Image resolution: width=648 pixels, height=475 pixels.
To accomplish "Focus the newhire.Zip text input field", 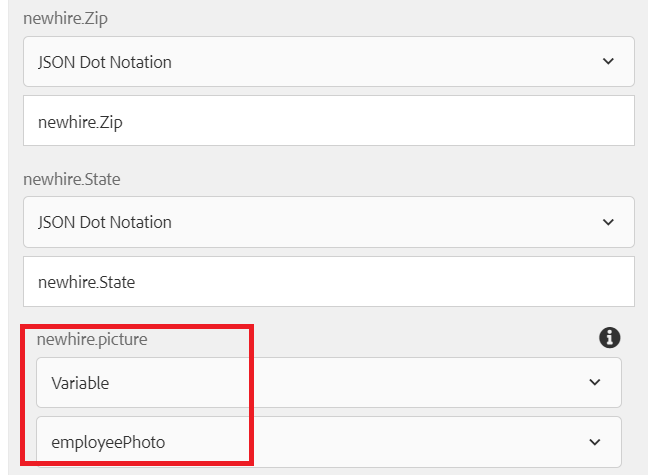I will [329, 121].
